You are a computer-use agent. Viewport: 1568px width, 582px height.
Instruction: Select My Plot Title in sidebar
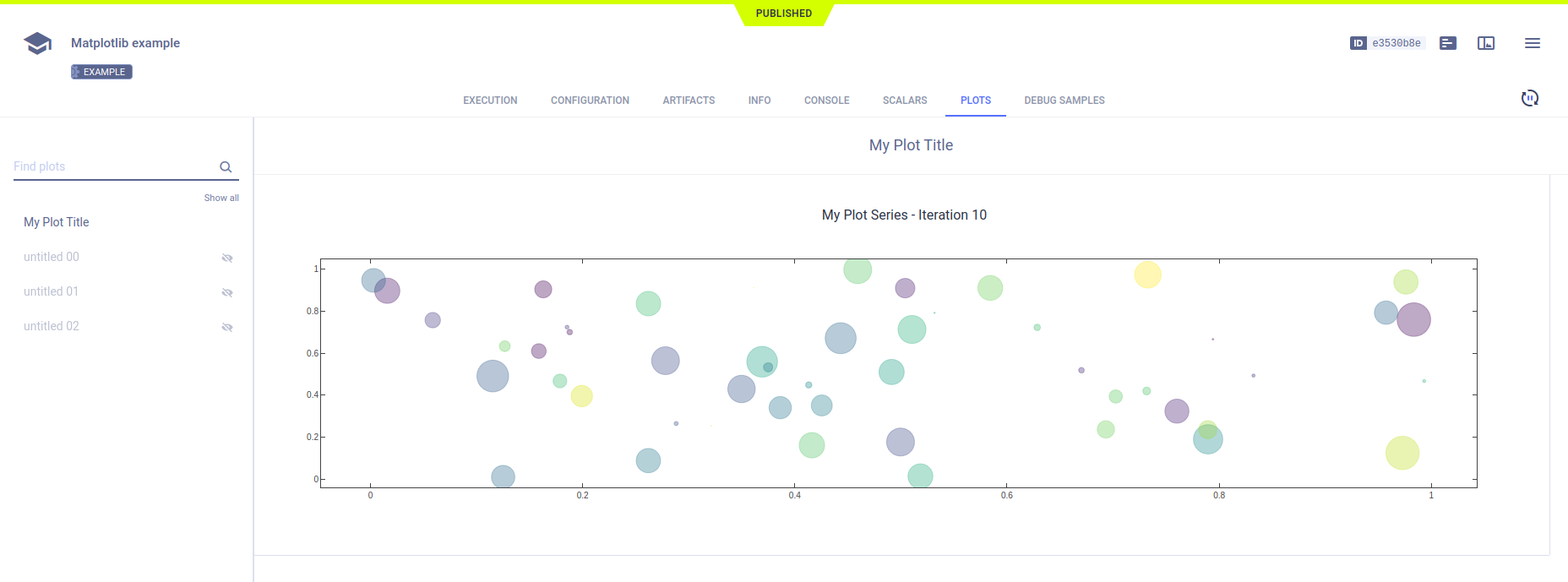click(57, 222)
